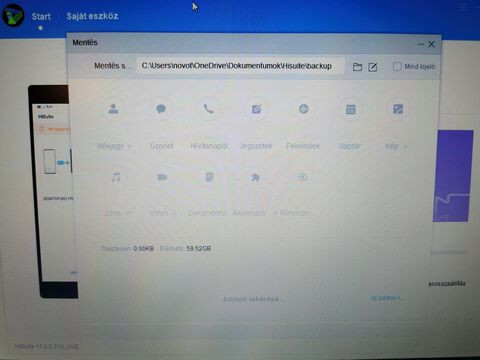This screenshot has height=360, width=480.
Task: Click the edit path pencil icon
Action: (373, 67)
